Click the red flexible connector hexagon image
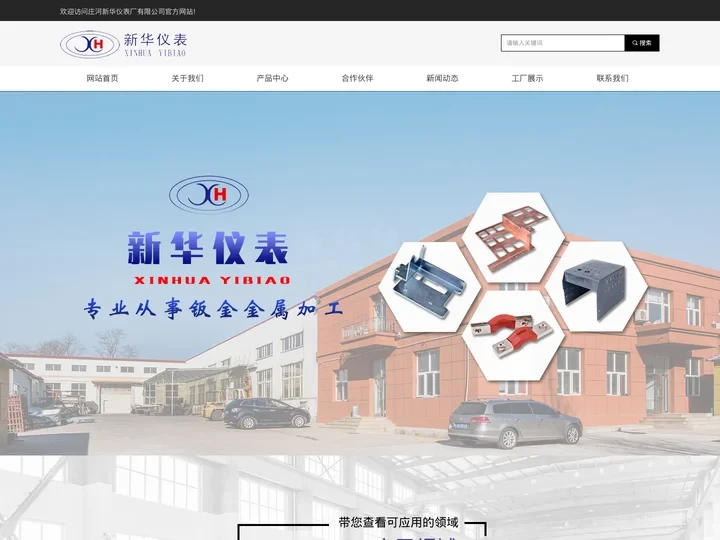Image resolution: width=720 pixels, height=540 pixels. pyautogui.click(x=513, y=336)
